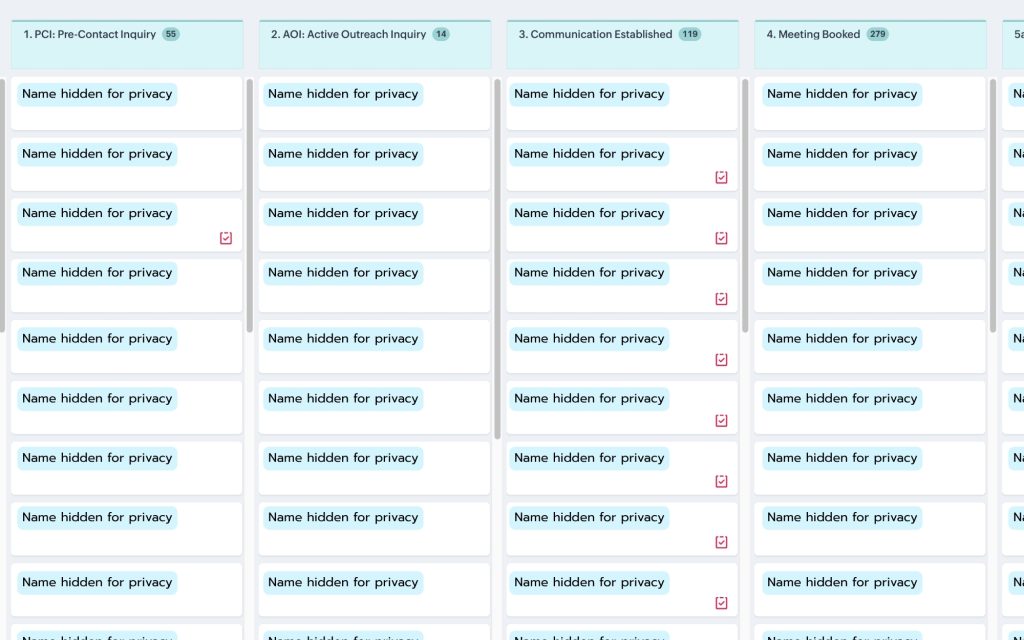1024x640 pixels.
Task: Click the 55 count badge on Pre-Contact Inquiry
Action: tap(171, 34)
